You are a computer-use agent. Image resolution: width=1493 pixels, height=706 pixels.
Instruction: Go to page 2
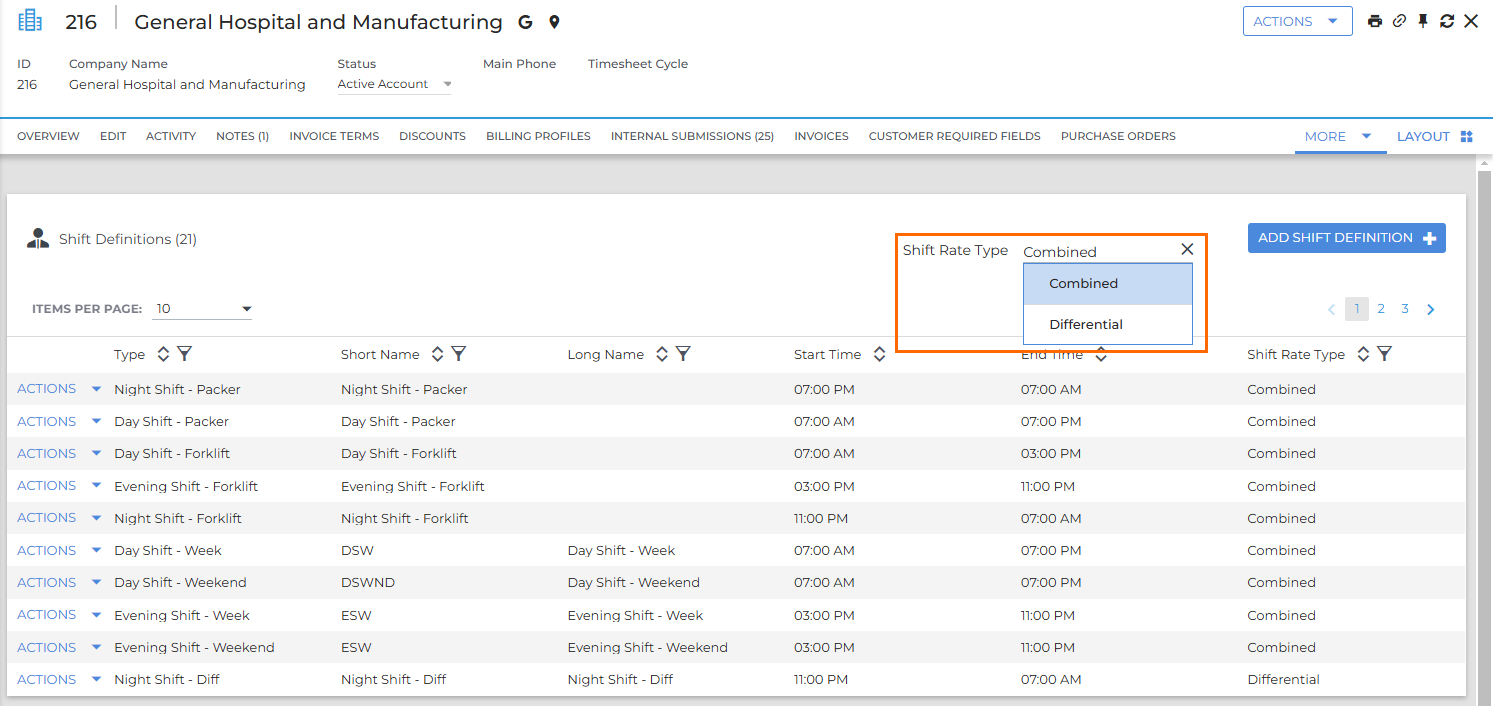point(1381,309)
